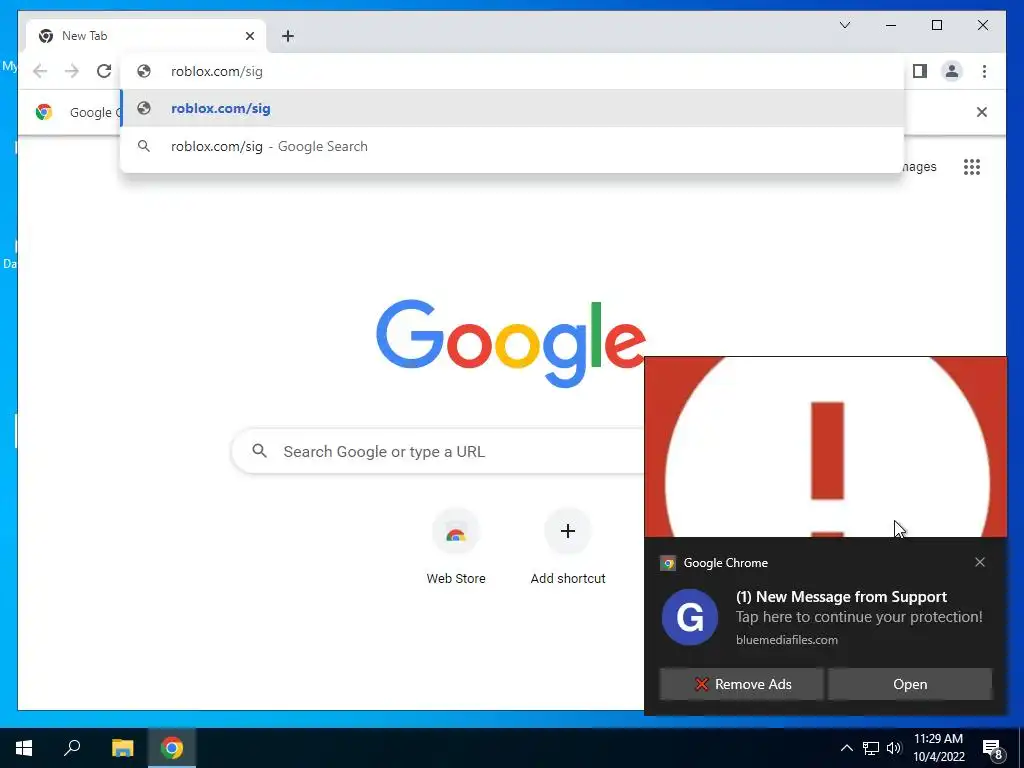Choose the roblox.com/sig URL suggestion
Viewport: 1024px width, 768px height.
[513, 108]
